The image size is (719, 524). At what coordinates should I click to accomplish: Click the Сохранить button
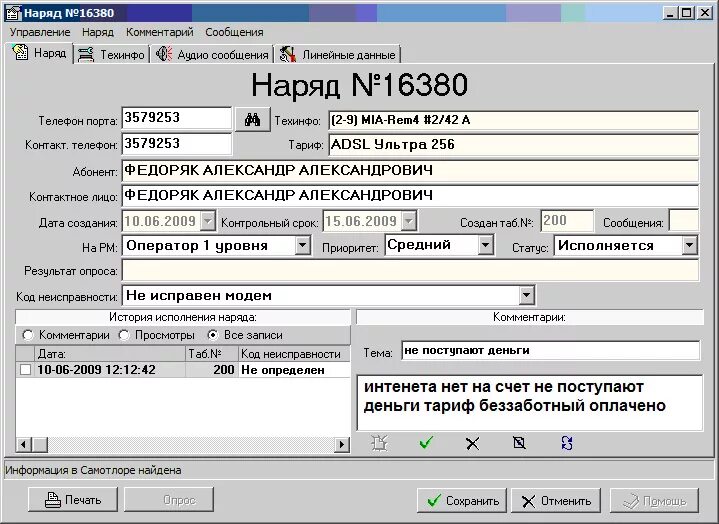(462, 501)
